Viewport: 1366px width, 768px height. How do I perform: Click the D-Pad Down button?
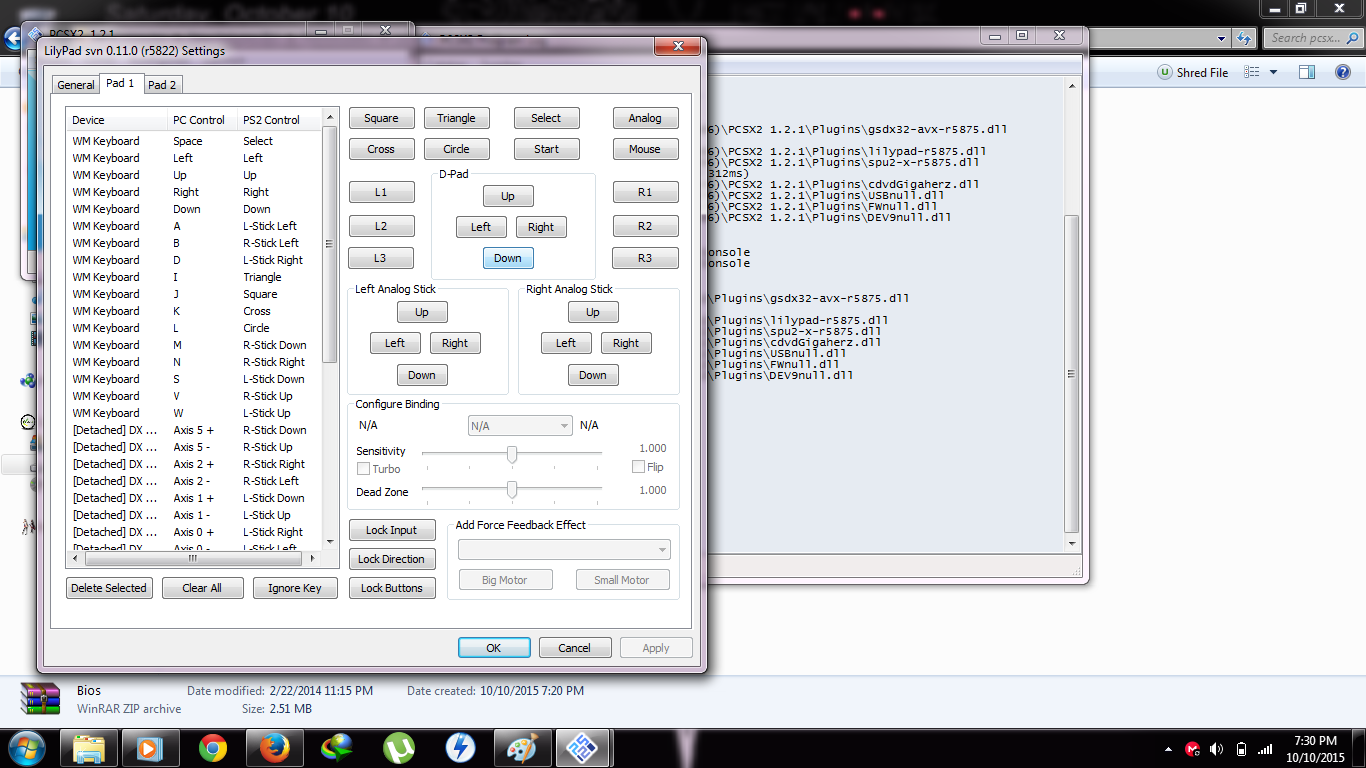(508, 258)
